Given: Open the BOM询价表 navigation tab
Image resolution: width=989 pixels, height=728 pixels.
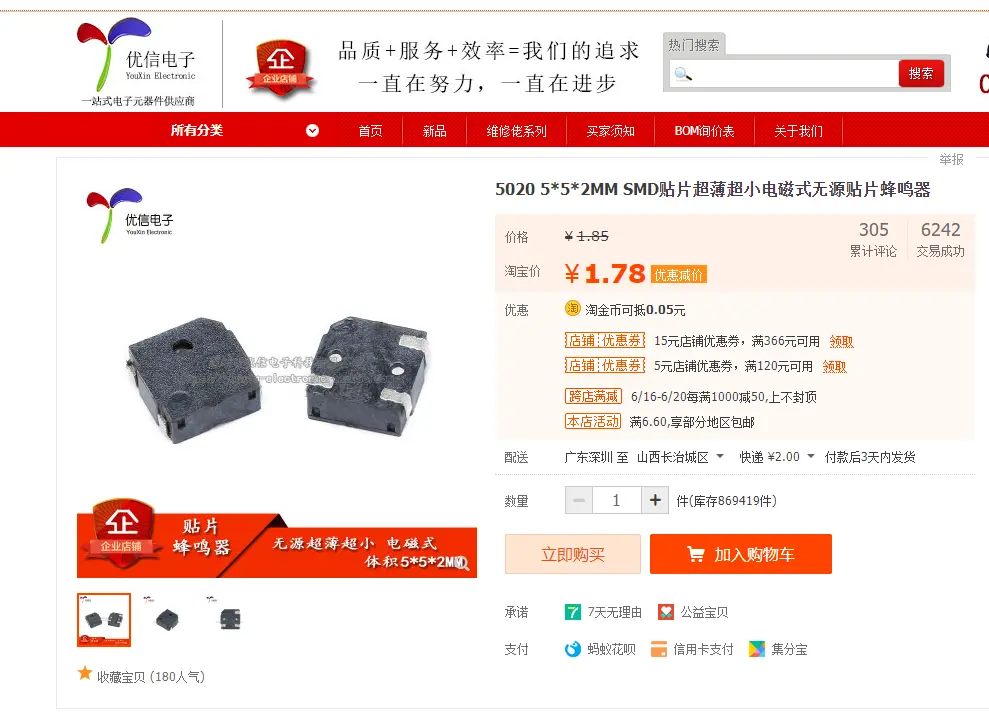Looking at the screenshot, I should point(705,131).
